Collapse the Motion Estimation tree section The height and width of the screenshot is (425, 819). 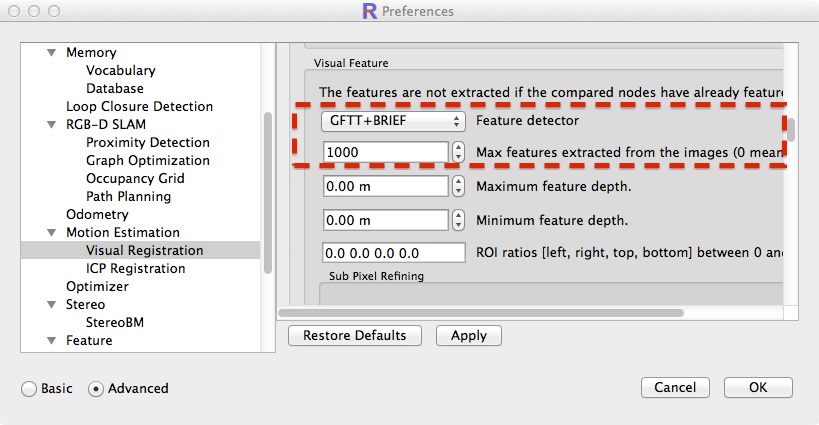tap(51, 233)
